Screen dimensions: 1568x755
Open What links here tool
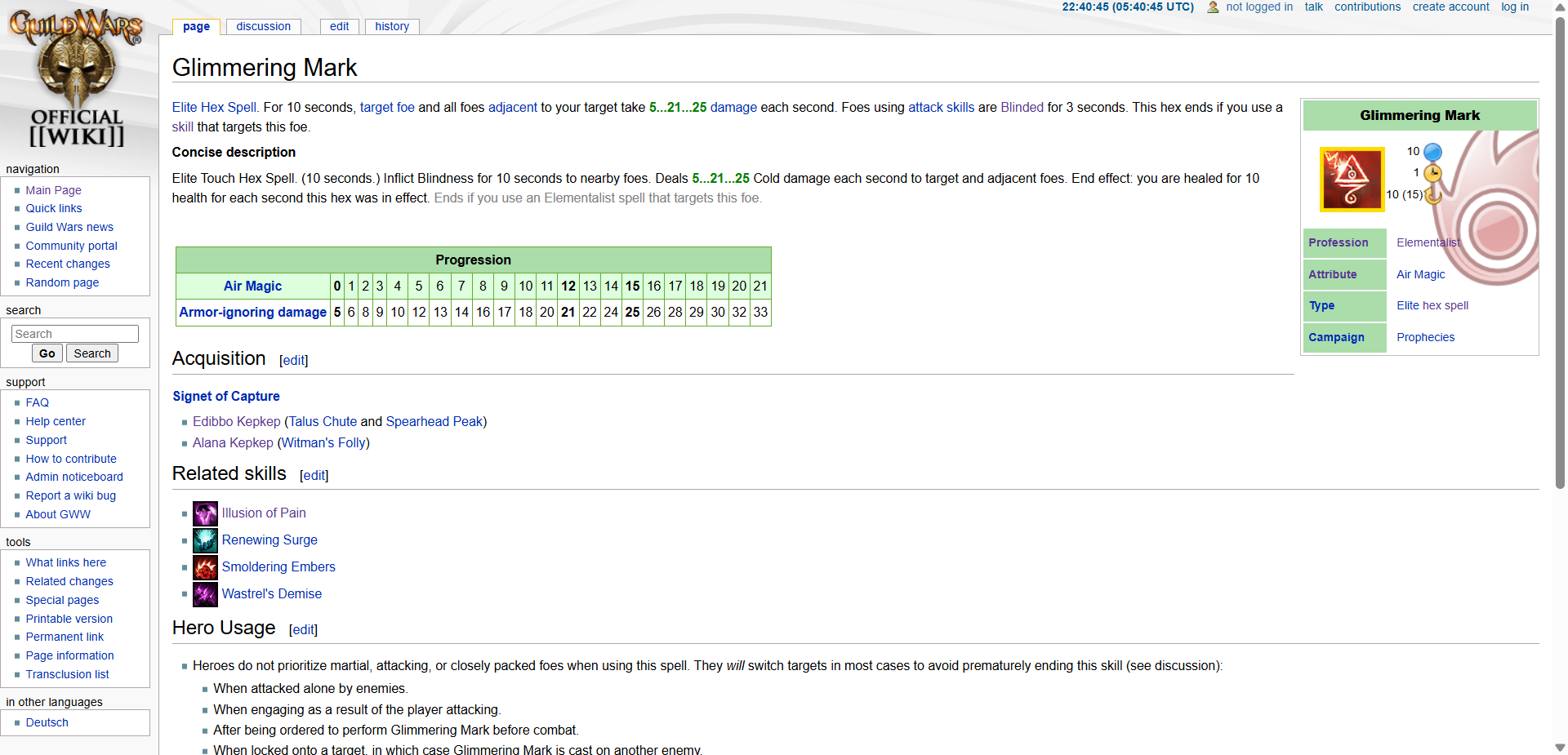(65, 562)
